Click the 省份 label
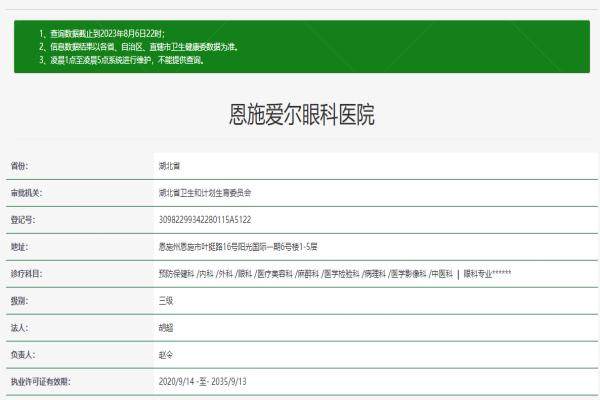The image size is (600, 400). point(19,166)
